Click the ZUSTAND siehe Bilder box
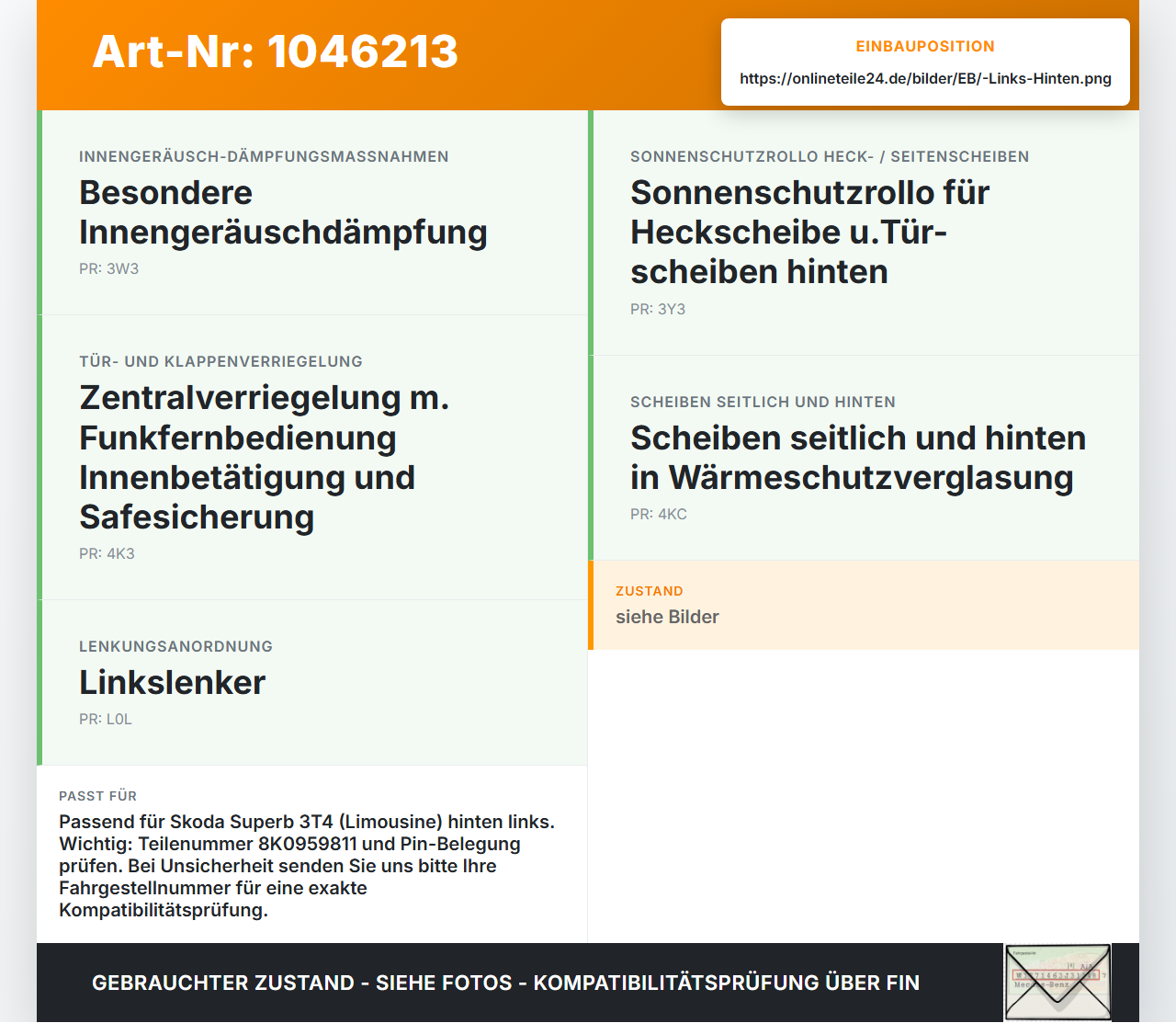The width and height of the screenshot is (1176, 1023). point(864,606)
